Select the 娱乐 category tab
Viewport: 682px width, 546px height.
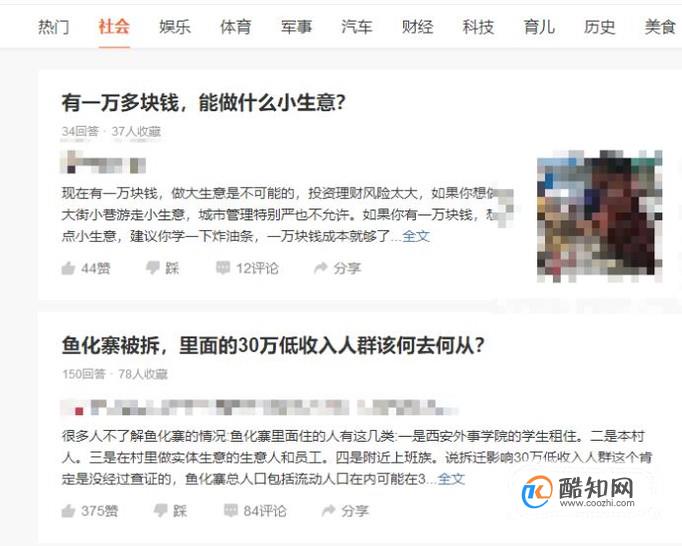click(175, 27)
